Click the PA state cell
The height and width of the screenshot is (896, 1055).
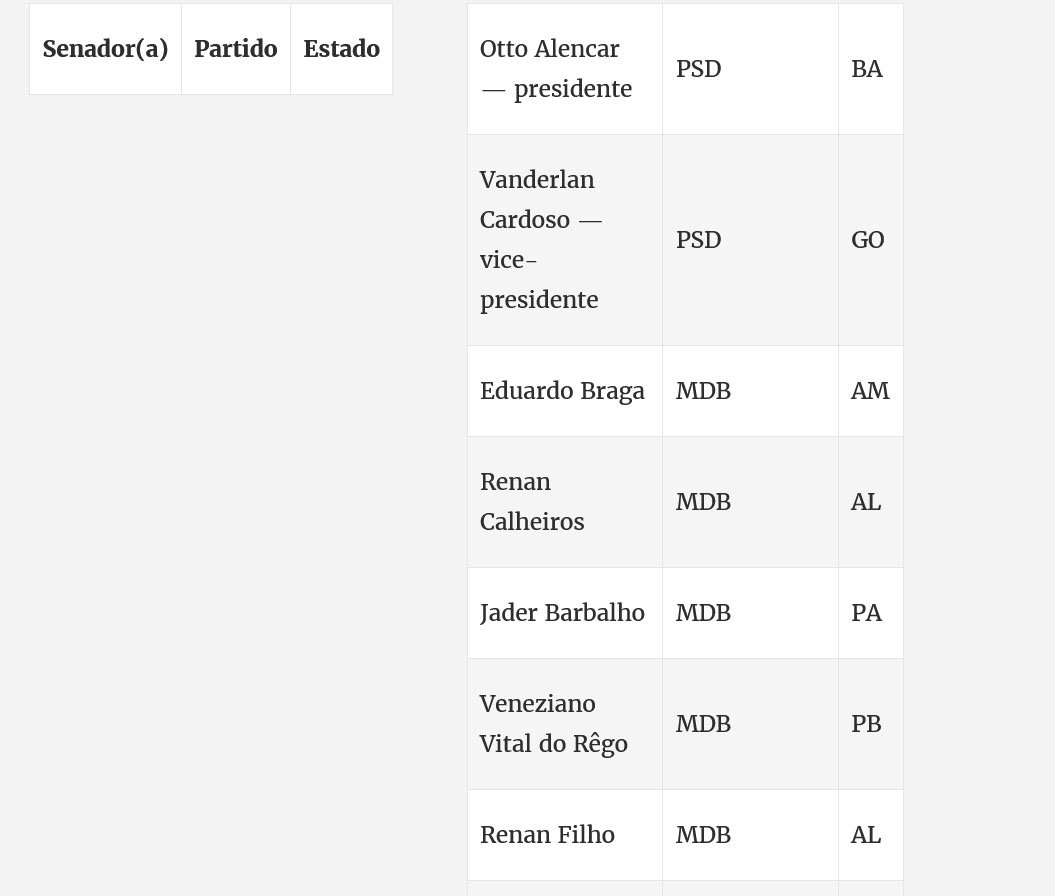point(871,613)
